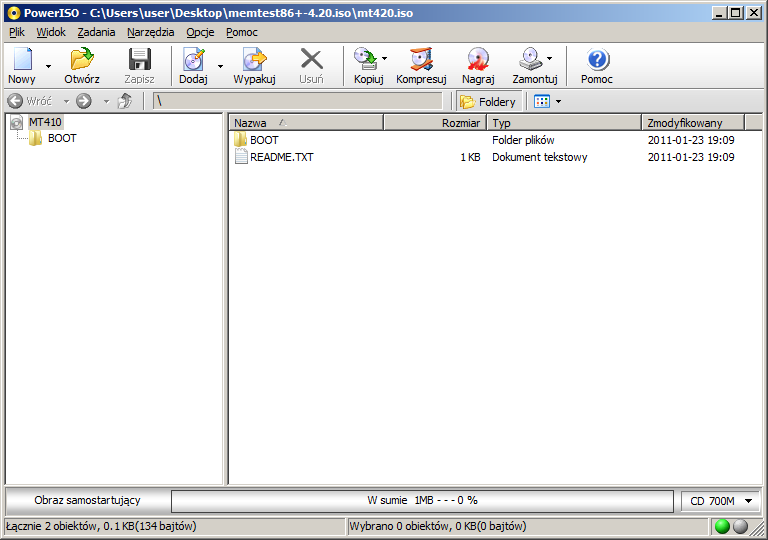Open the forward history dropdown arrow
768x540 pixels.
tap(106, 101)
